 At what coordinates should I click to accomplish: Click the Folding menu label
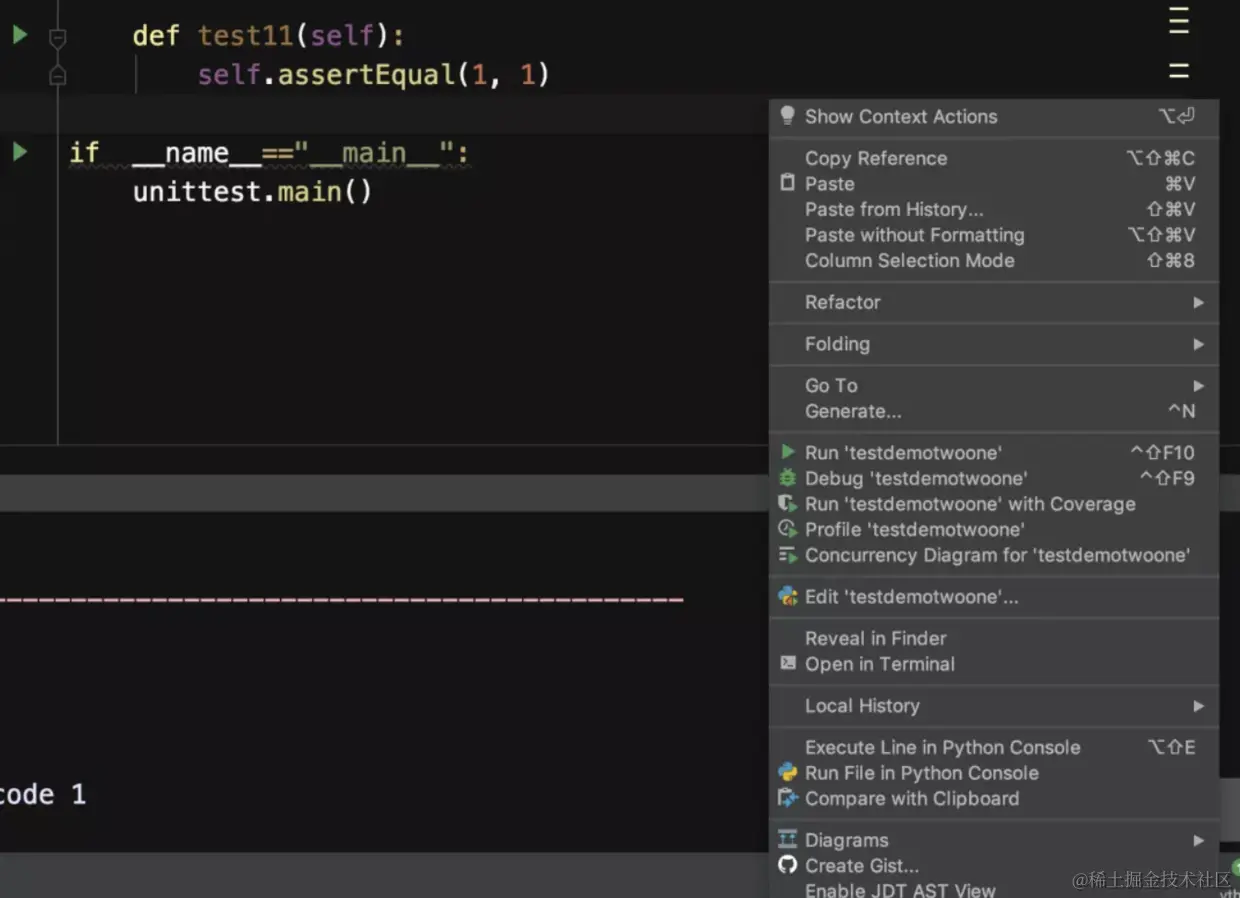pos(837,344)
